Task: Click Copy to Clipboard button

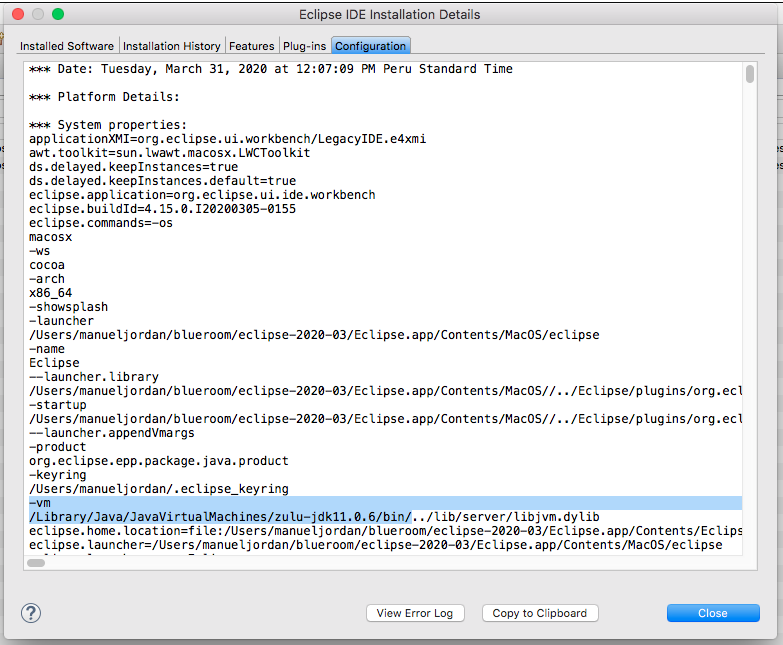Action: click(x=540, y=613)
